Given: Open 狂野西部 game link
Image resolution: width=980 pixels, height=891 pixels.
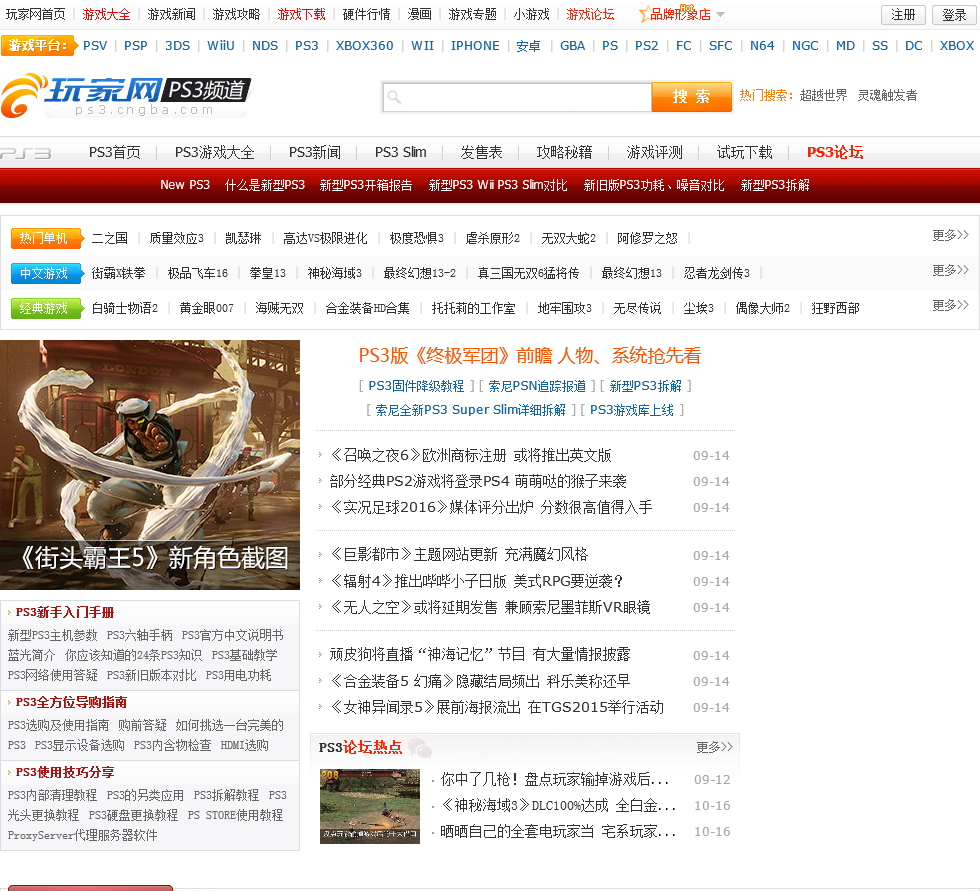Looking at the screenshot, I should click(x=835, y=308).
